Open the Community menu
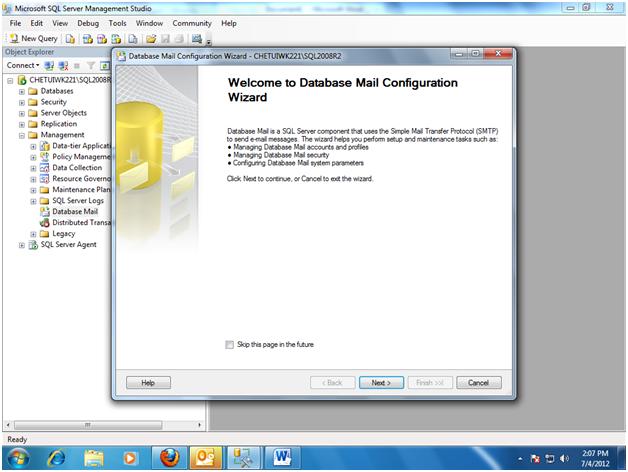 coord(192,23)
